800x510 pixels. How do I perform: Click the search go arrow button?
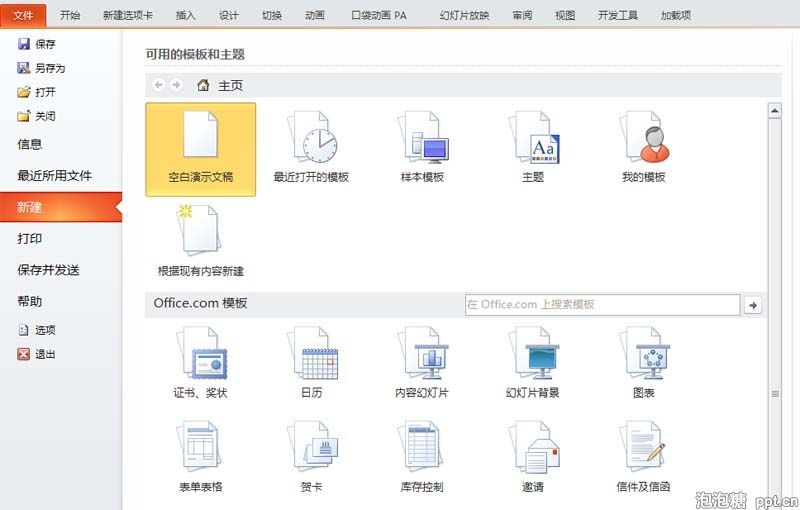pyautogui.click(x=753, y=305)
